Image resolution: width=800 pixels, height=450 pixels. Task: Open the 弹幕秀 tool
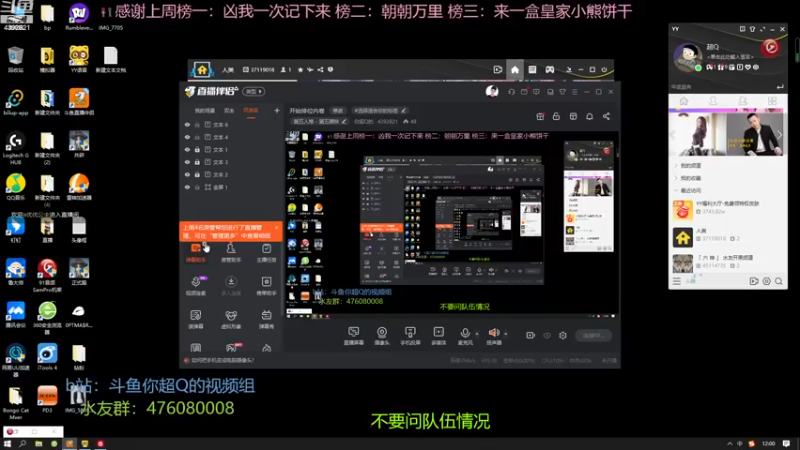[x=266, y=319]
